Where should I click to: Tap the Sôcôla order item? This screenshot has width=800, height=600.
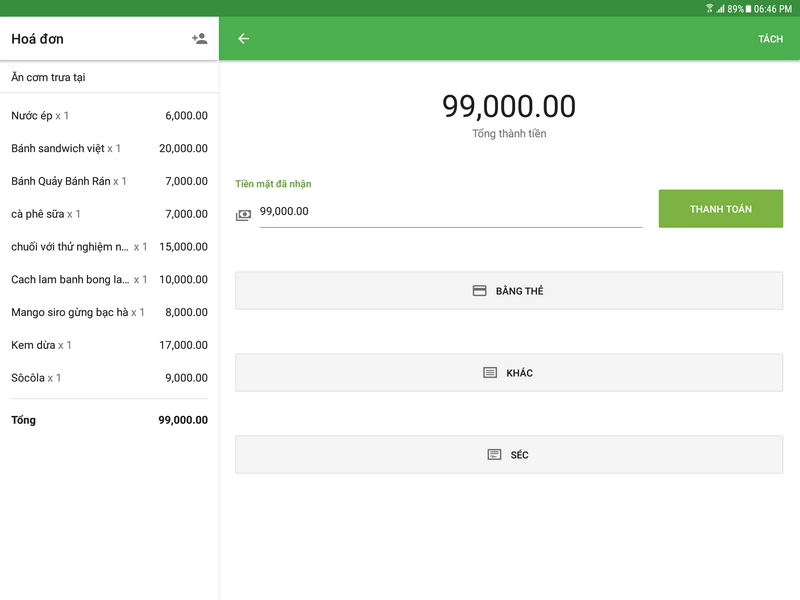pyautogui.click(x=109, y=378)
